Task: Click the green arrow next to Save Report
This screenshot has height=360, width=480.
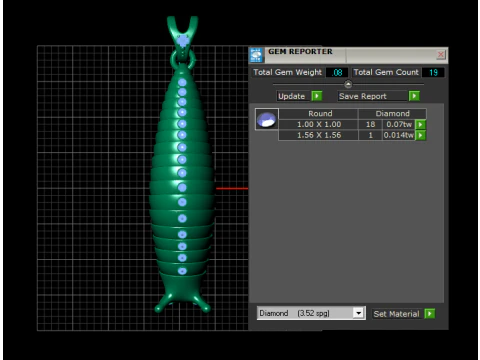Action: click(x=414, y=96)
